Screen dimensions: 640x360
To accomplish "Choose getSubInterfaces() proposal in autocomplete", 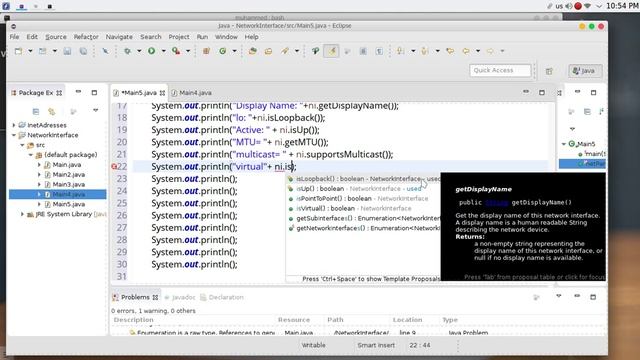I will [363, 218].
